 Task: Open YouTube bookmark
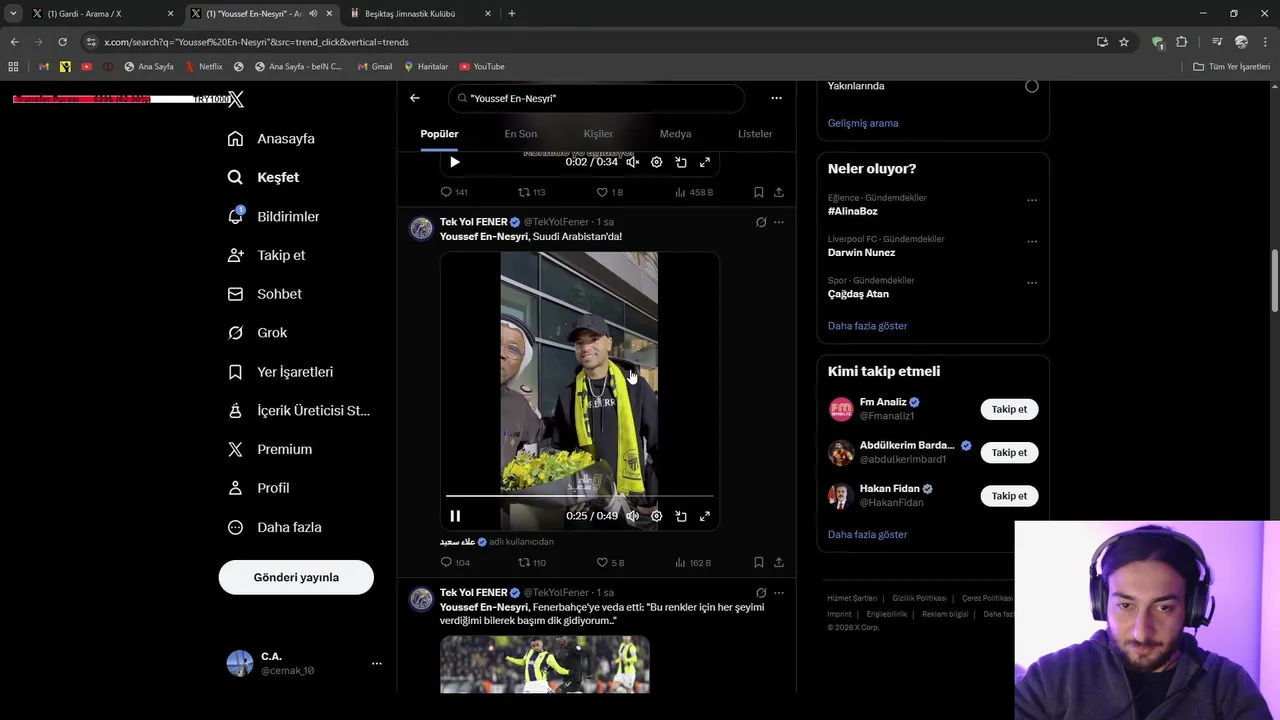pyautogui.click(x=482, y=67)
